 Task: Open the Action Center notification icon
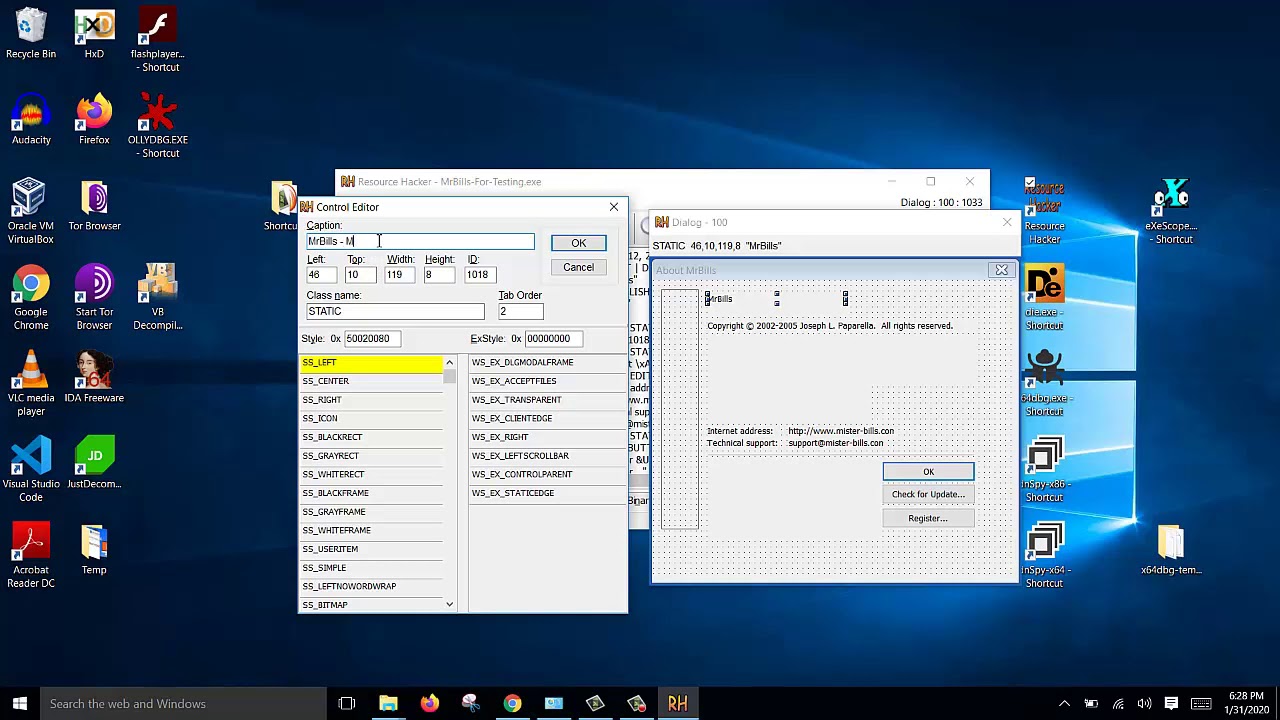1171,703
